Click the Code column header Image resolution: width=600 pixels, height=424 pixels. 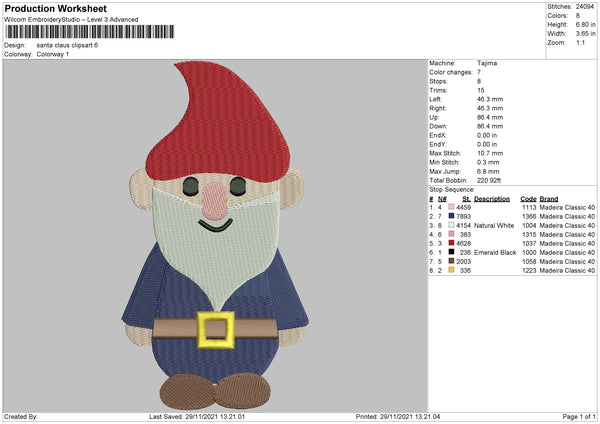(x=528, y=198)
